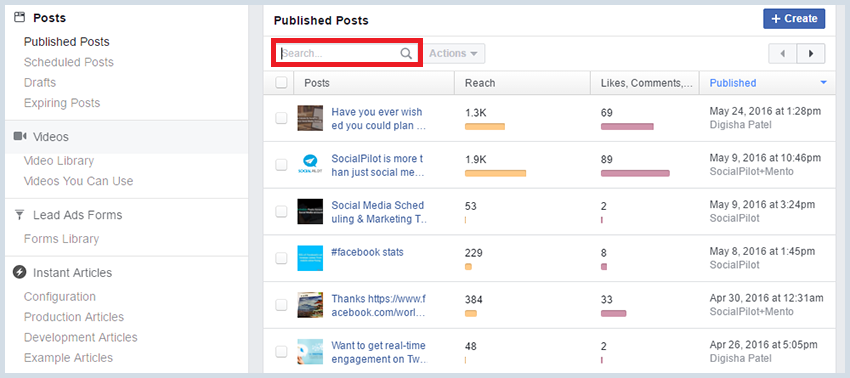Image resolution: width=850 pixels, height=378 pixels.
Task: Open thumbnail of 'Thanks https://www.f' post
Action: [x=310, y=305]
